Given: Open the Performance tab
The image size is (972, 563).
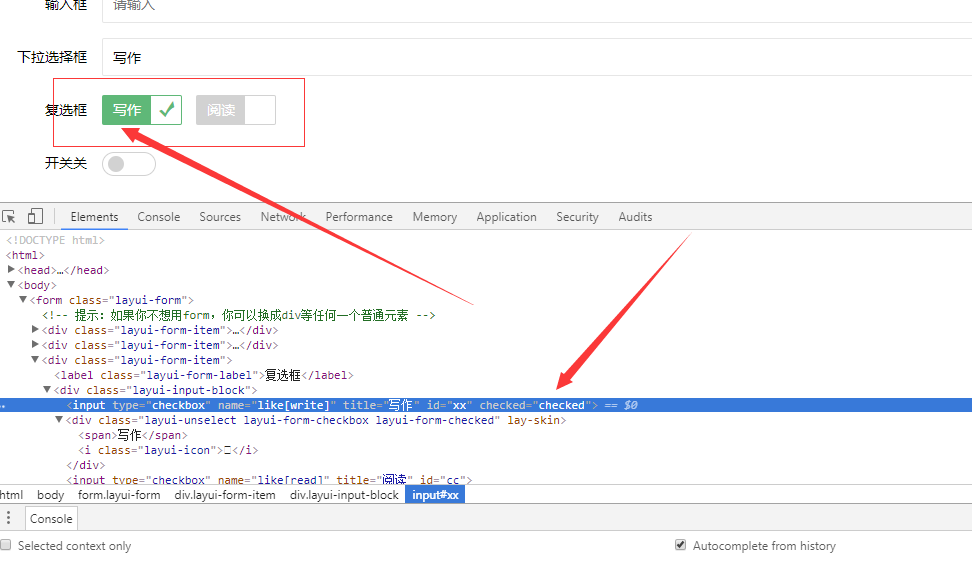Looking at the screenshot, I should click(359, 217).
